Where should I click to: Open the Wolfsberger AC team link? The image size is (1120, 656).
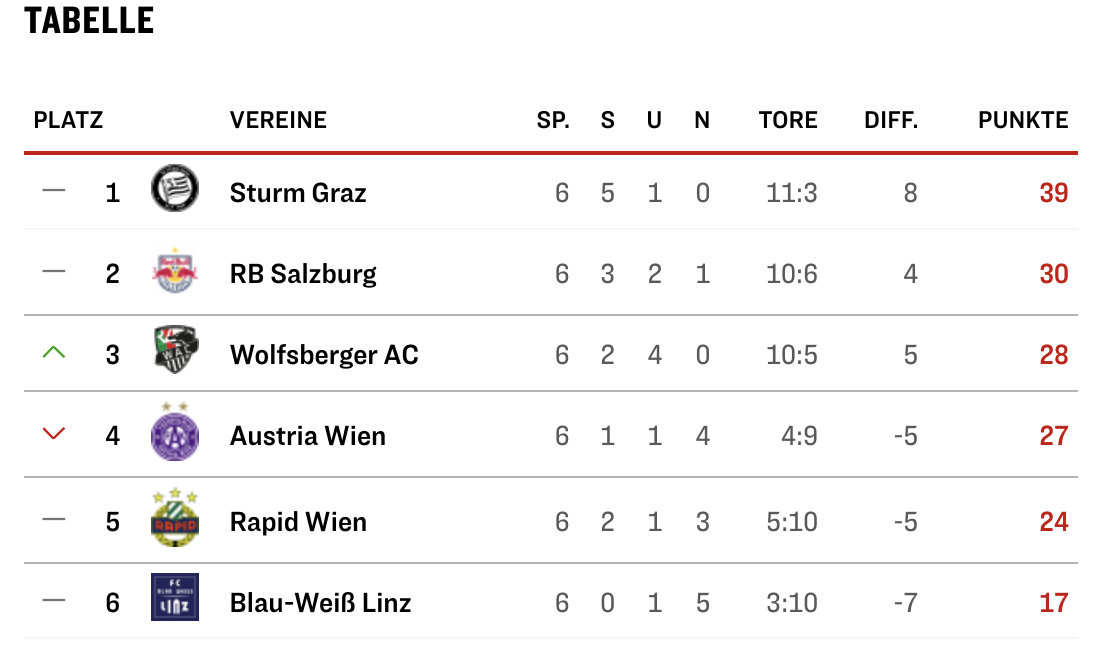(x=324, y=355)
